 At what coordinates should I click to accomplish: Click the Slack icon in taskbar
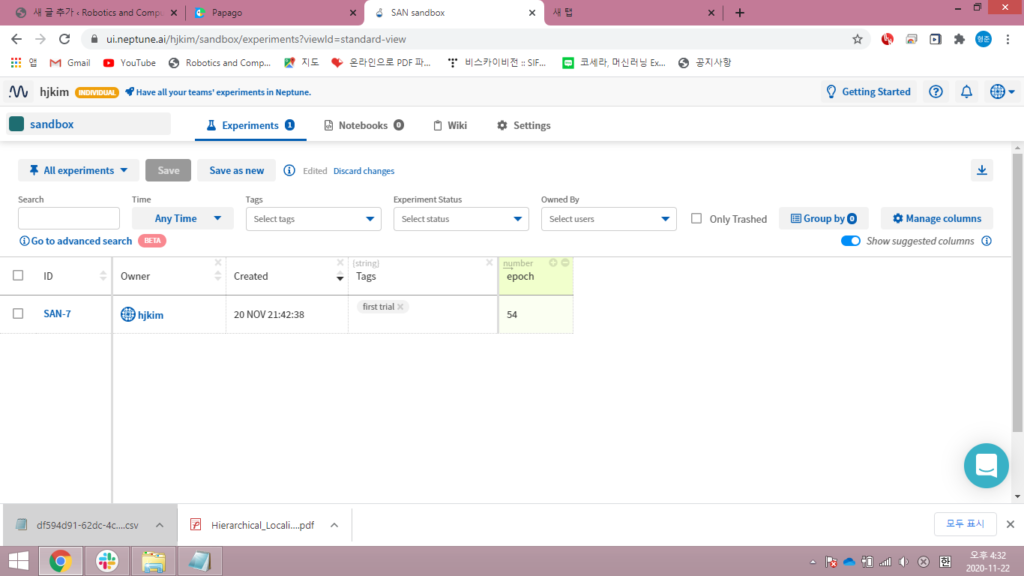(106, 561)
